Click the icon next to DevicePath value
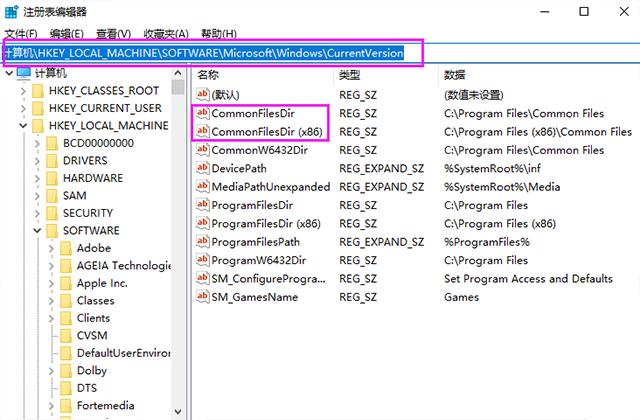This screenshot has width=640, height=420. 202,168
